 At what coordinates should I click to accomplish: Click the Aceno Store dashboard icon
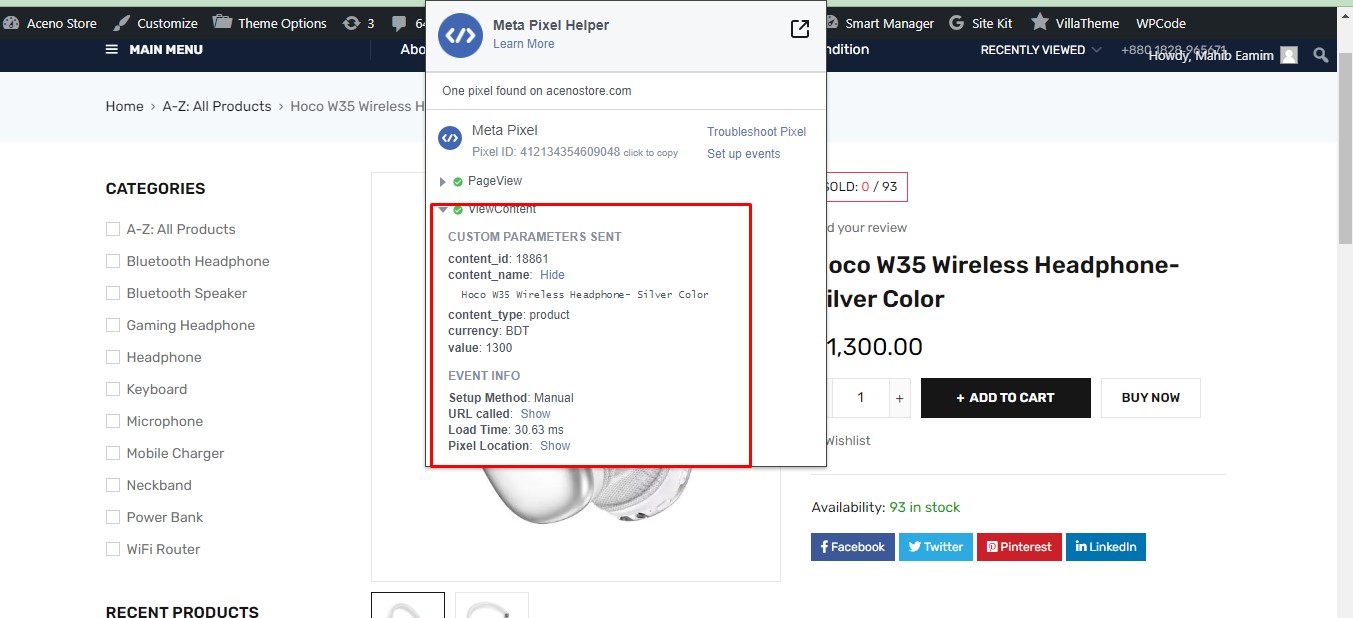coord(11,23)
